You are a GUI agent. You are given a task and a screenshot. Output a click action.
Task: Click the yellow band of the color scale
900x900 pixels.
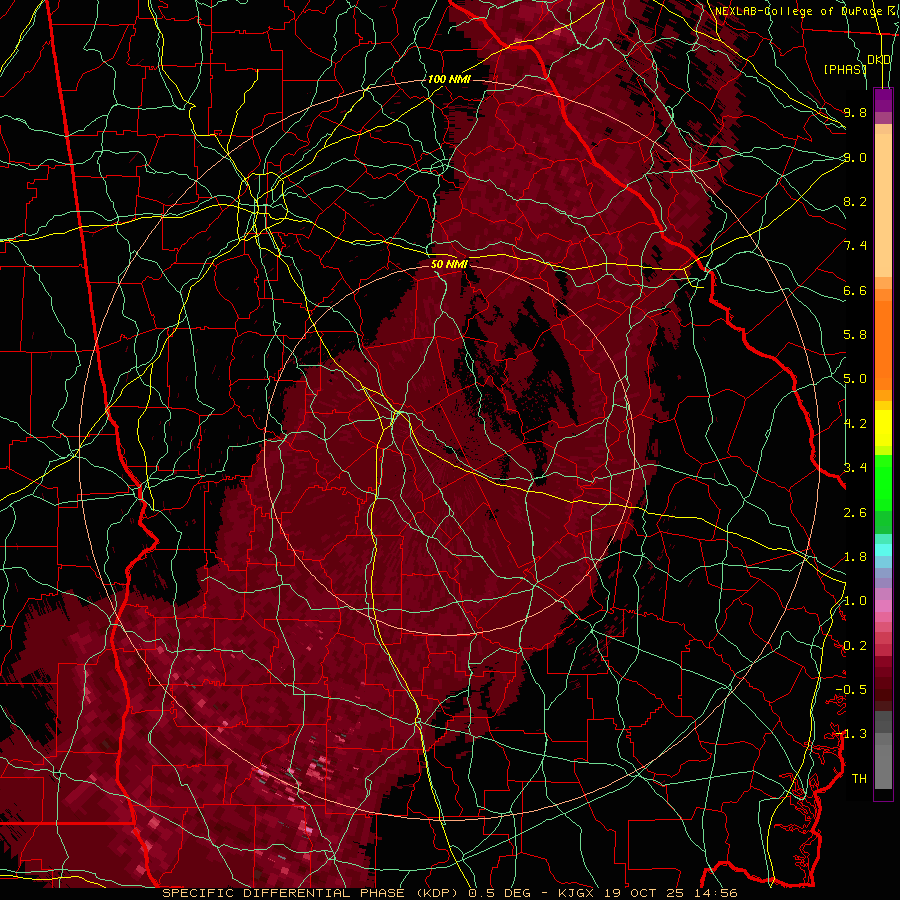click(x=883, y=428)
